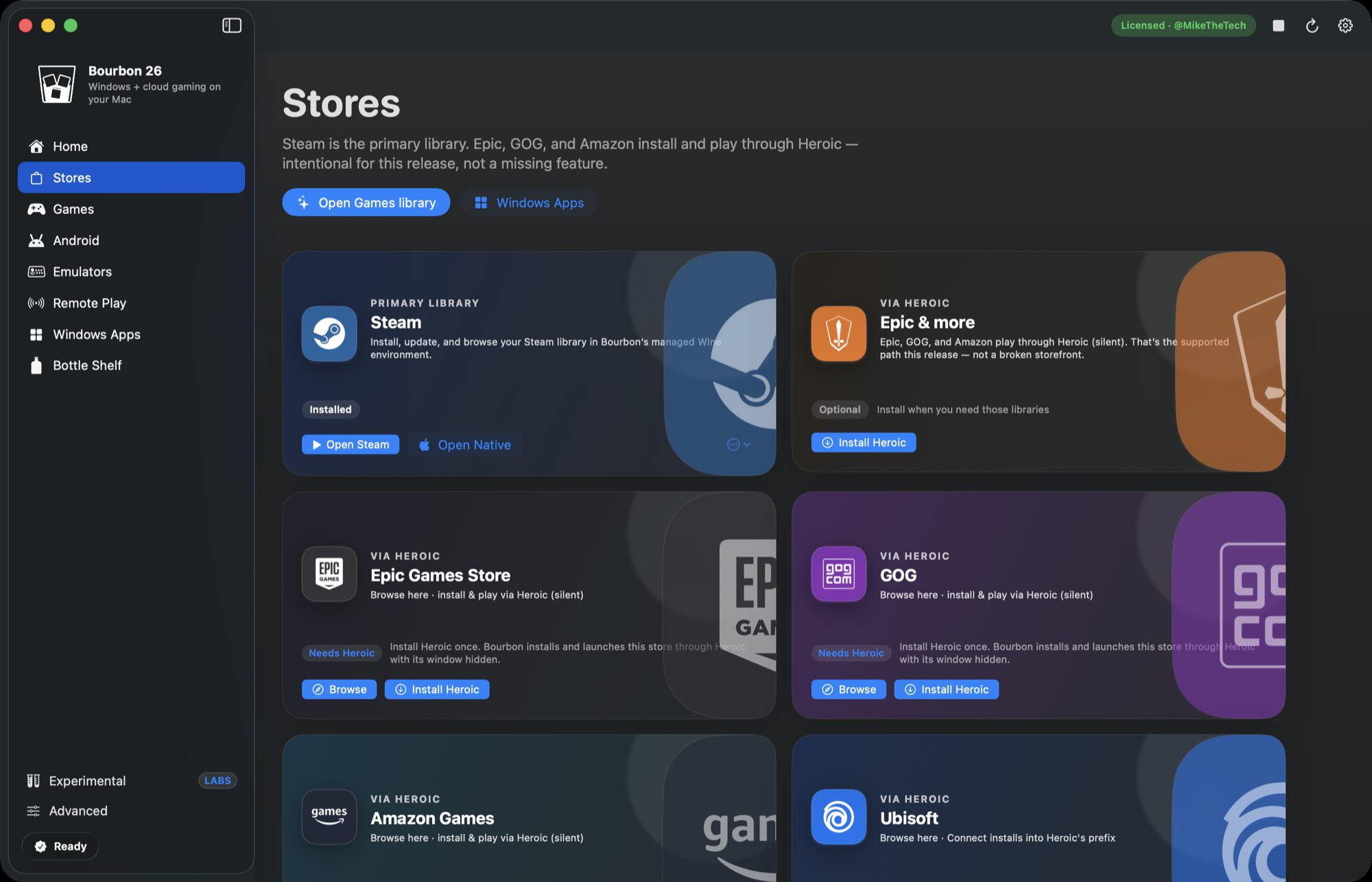Click the GOG icon
1372x882 pixels.
tap(838, 574)
